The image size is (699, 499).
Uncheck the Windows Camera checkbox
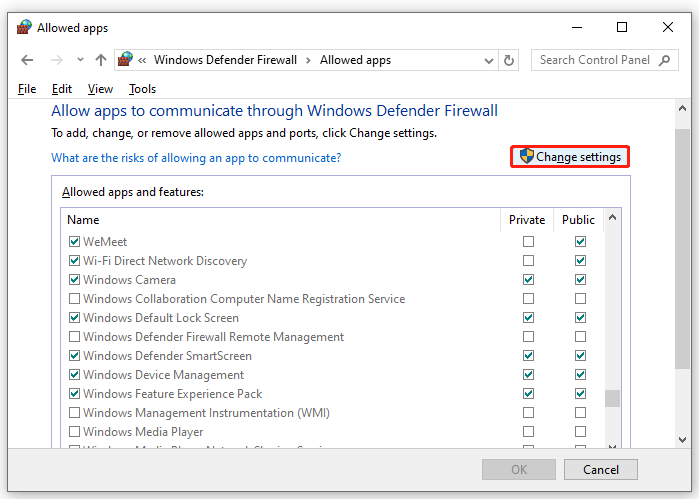pyautogui.click(x=74, y=280)
